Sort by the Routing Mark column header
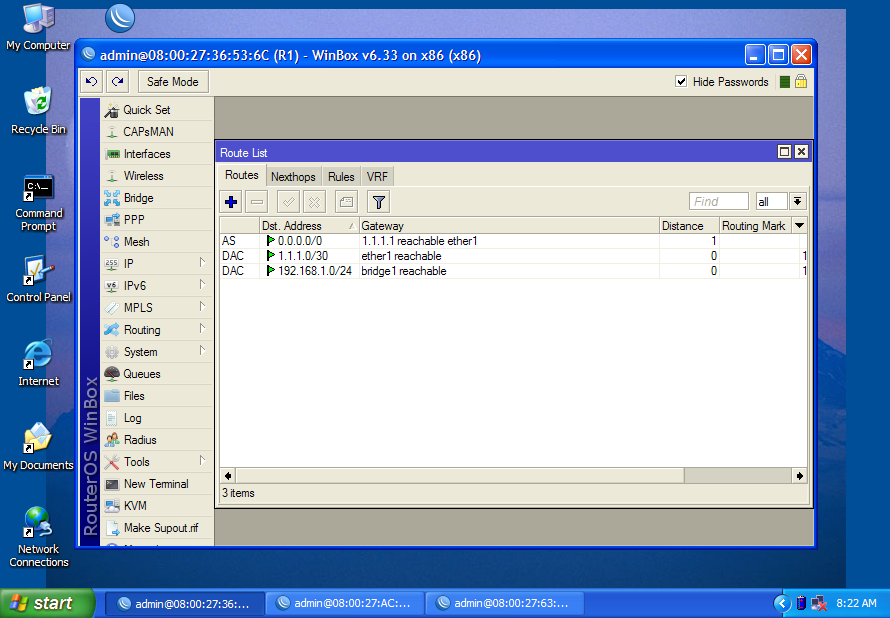890x618 pixels. point(755,226)
